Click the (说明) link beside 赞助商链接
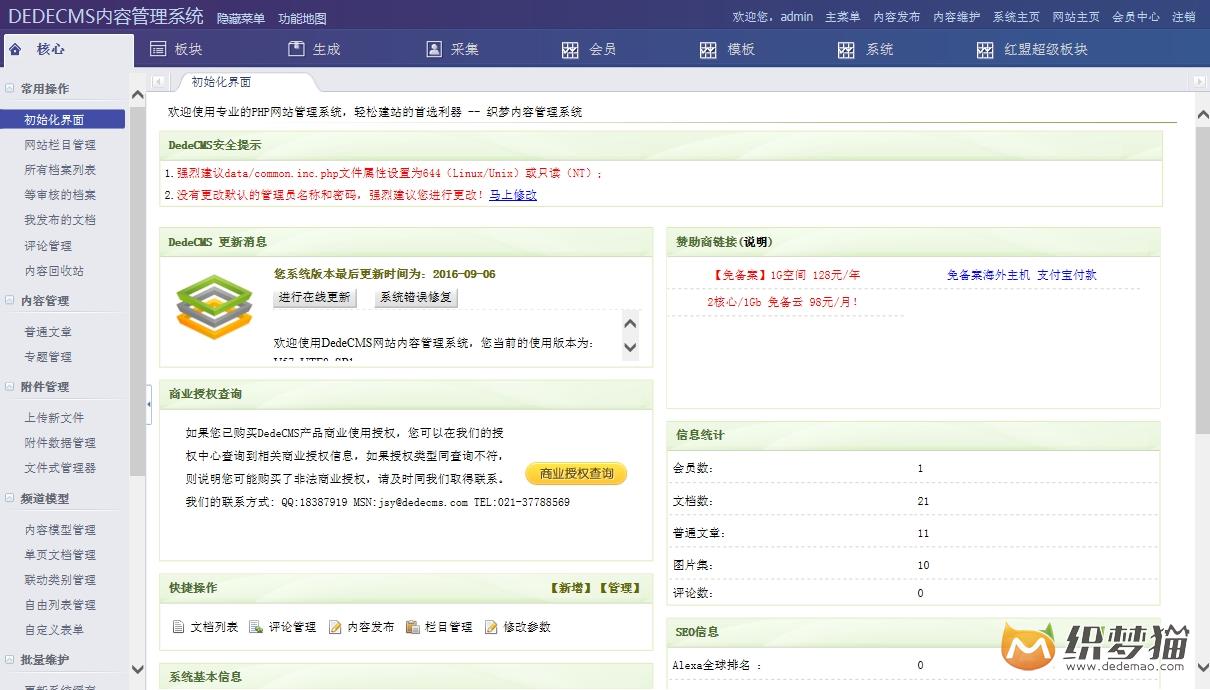This screenshot has width=1210, height=690. [757, 242]
